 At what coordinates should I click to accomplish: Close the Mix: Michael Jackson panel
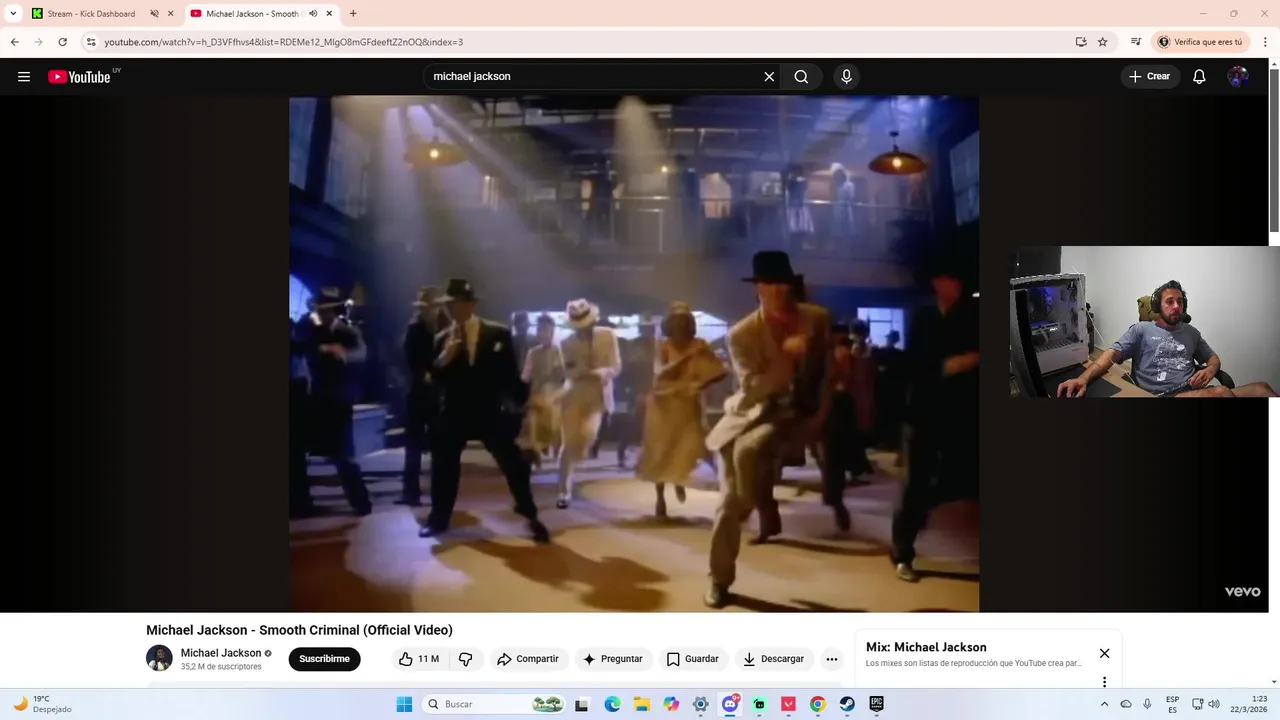coord(1104,653)
